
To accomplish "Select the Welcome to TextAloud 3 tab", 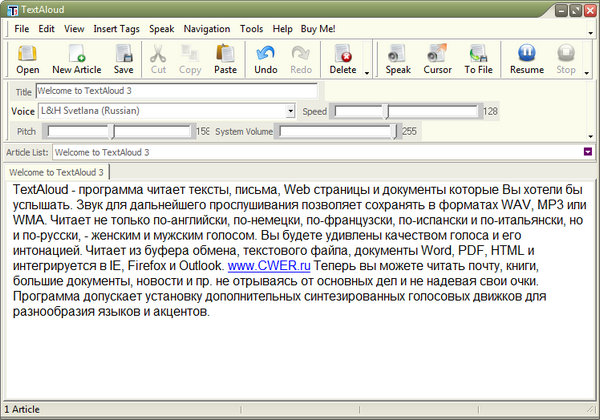I will (56, 172).
